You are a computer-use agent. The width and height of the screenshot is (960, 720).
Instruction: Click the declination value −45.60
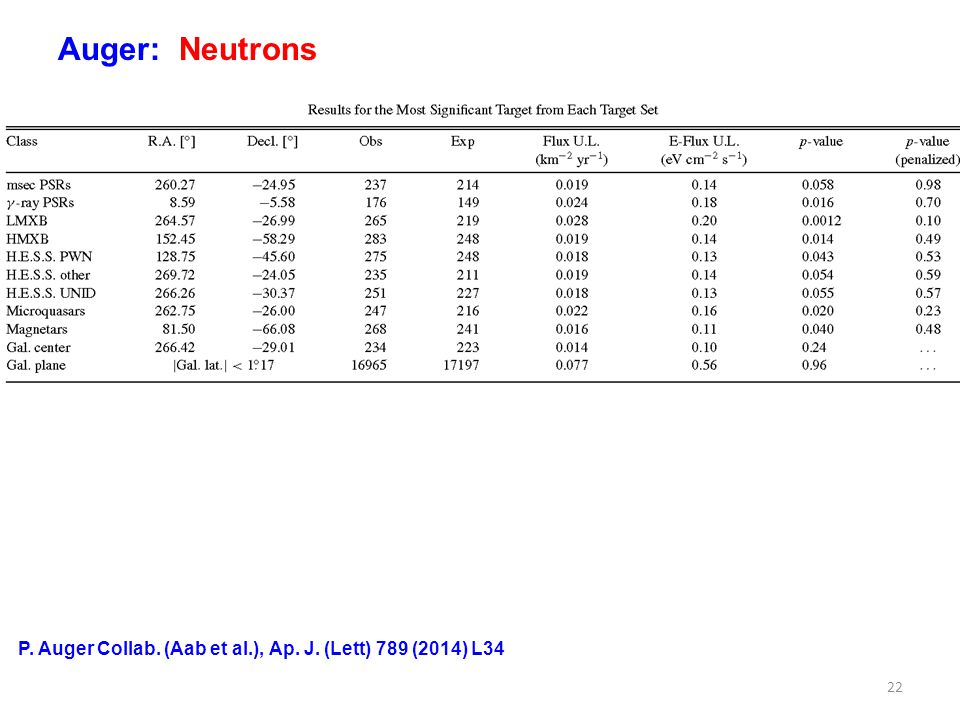coord(274,257)
